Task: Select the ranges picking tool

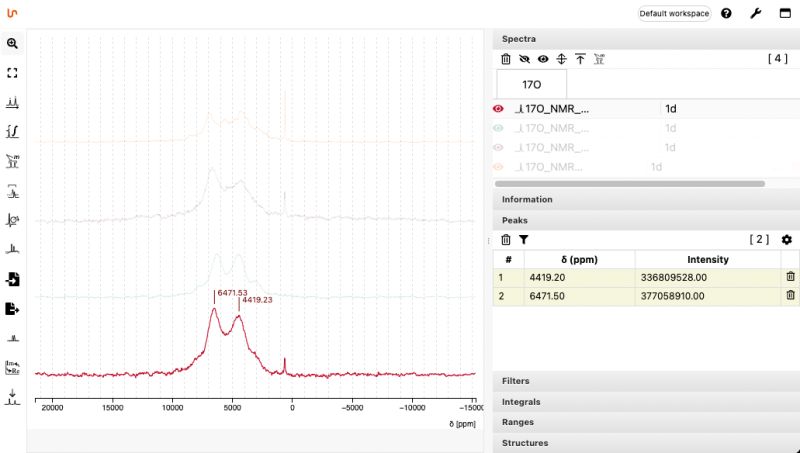Action: (12, 162)
